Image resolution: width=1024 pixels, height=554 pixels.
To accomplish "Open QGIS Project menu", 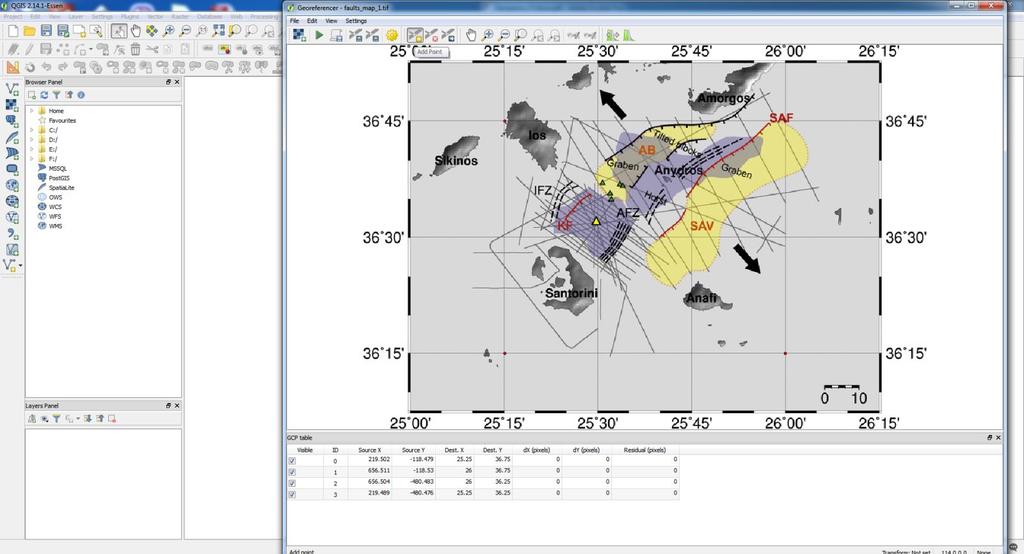I will (x=13, y=16).
